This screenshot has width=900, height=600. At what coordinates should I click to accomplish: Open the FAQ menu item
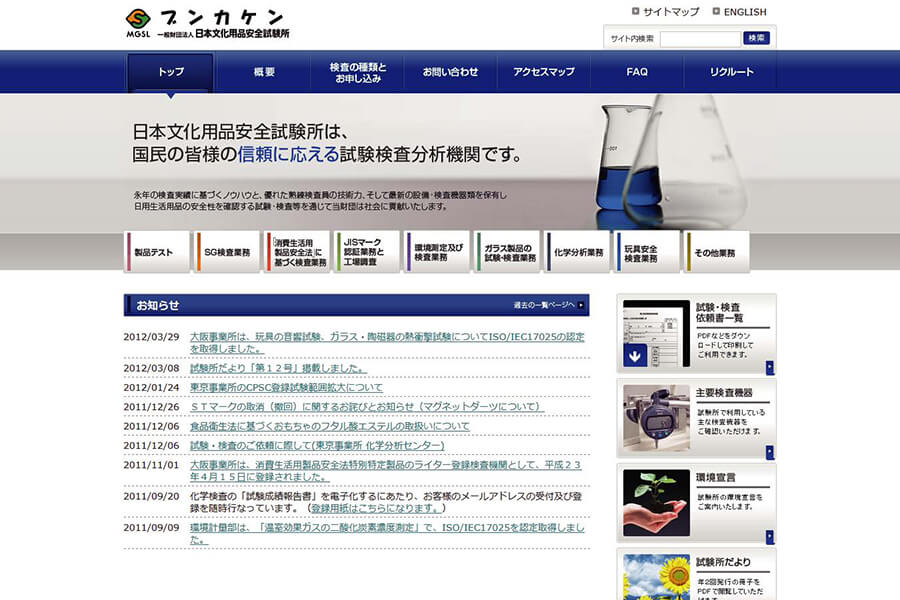pos(637,72)
